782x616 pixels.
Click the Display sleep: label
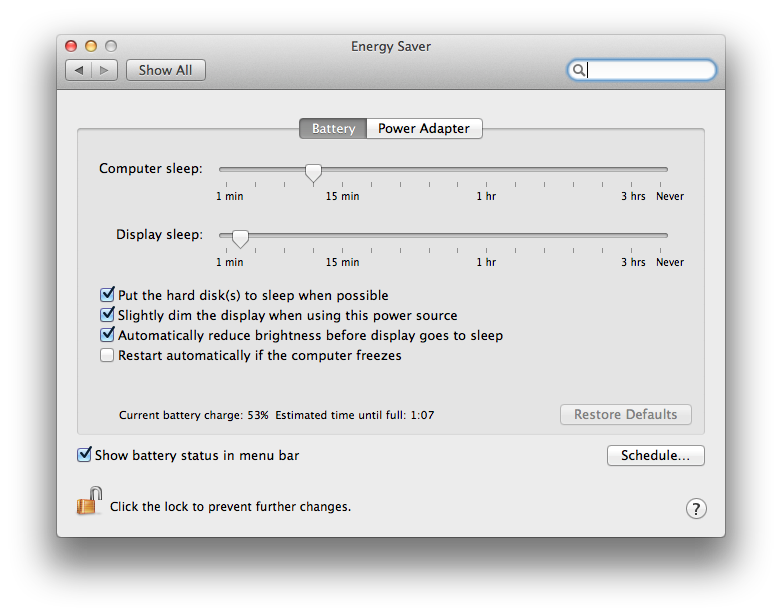[160, 234]
